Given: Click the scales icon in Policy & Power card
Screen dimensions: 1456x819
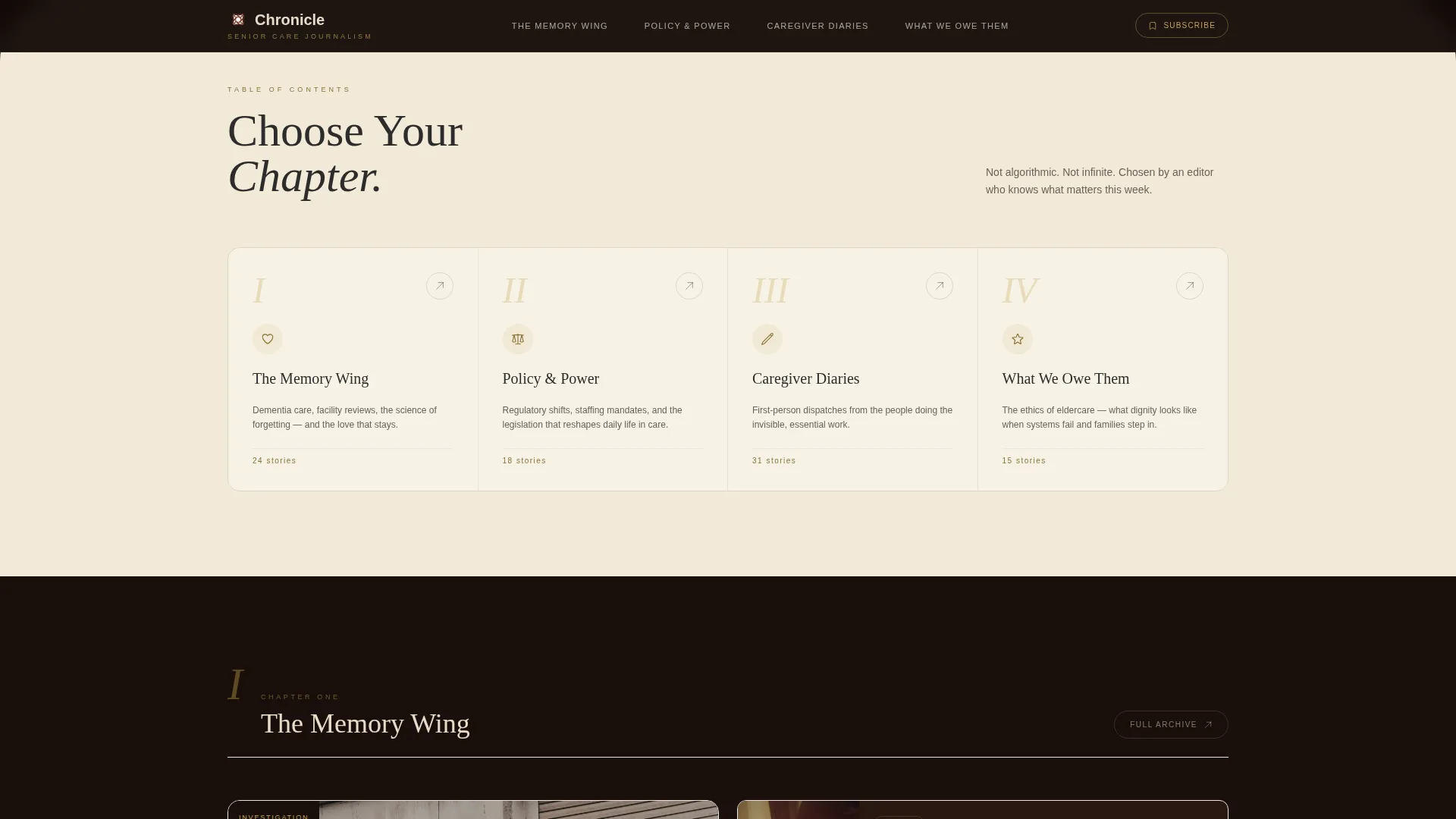Looking at the screenshot, I should (518, 339).
